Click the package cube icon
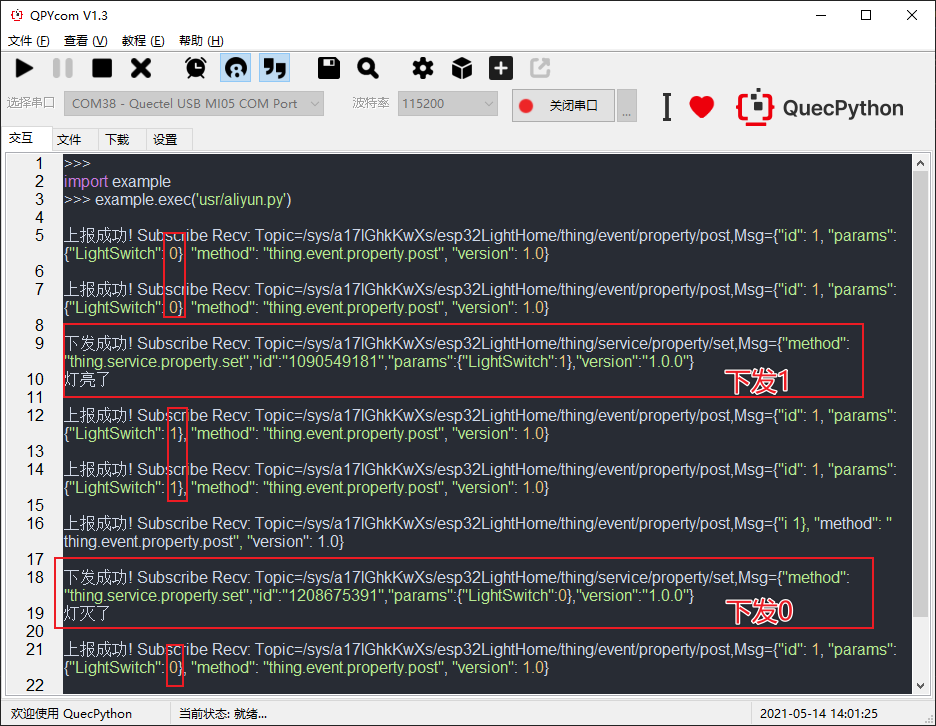The image size is (936, 726). click(x=461, y=68)
